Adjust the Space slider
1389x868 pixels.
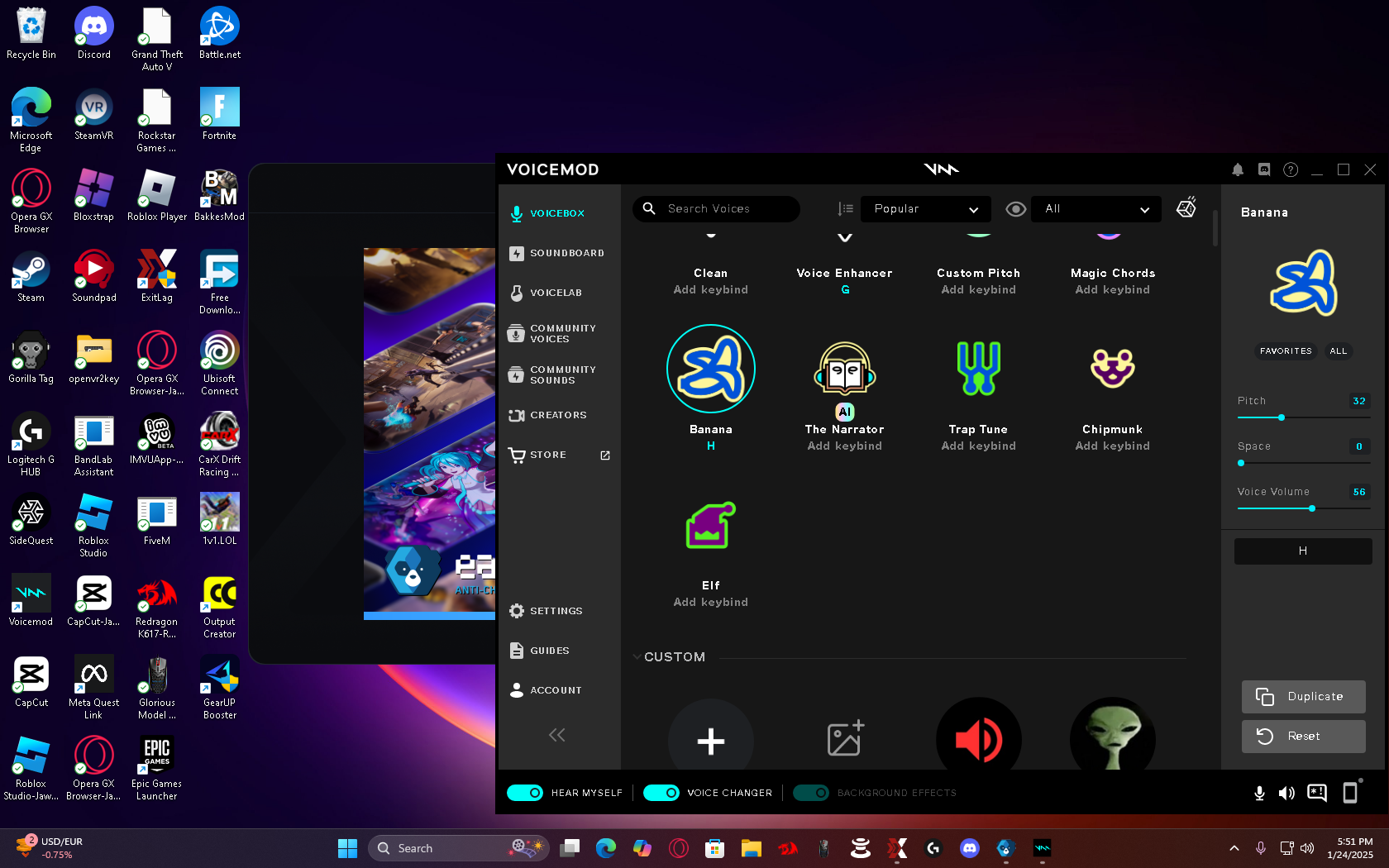click(x=1304, y=463)
